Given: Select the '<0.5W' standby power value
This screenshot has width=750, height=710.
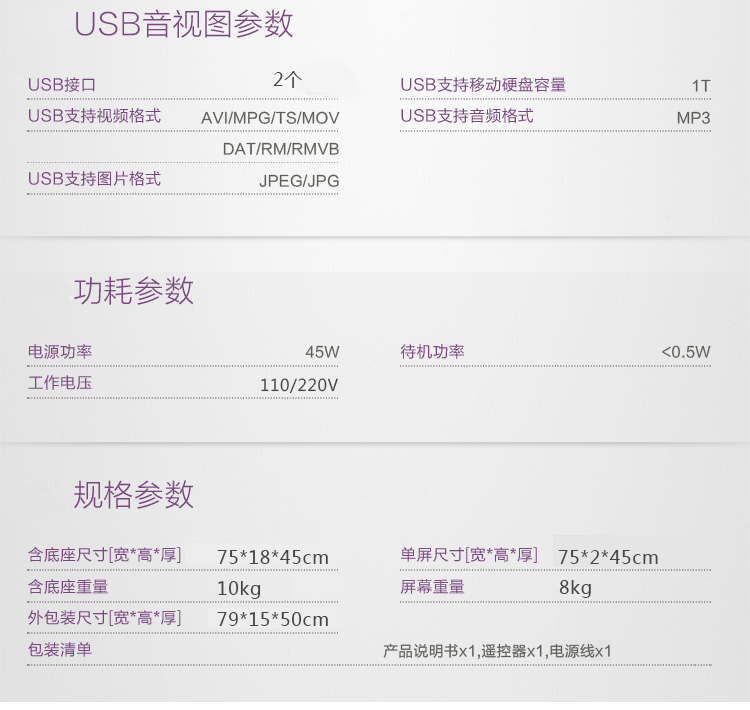Looking at the screenshot, I should 686,352.
